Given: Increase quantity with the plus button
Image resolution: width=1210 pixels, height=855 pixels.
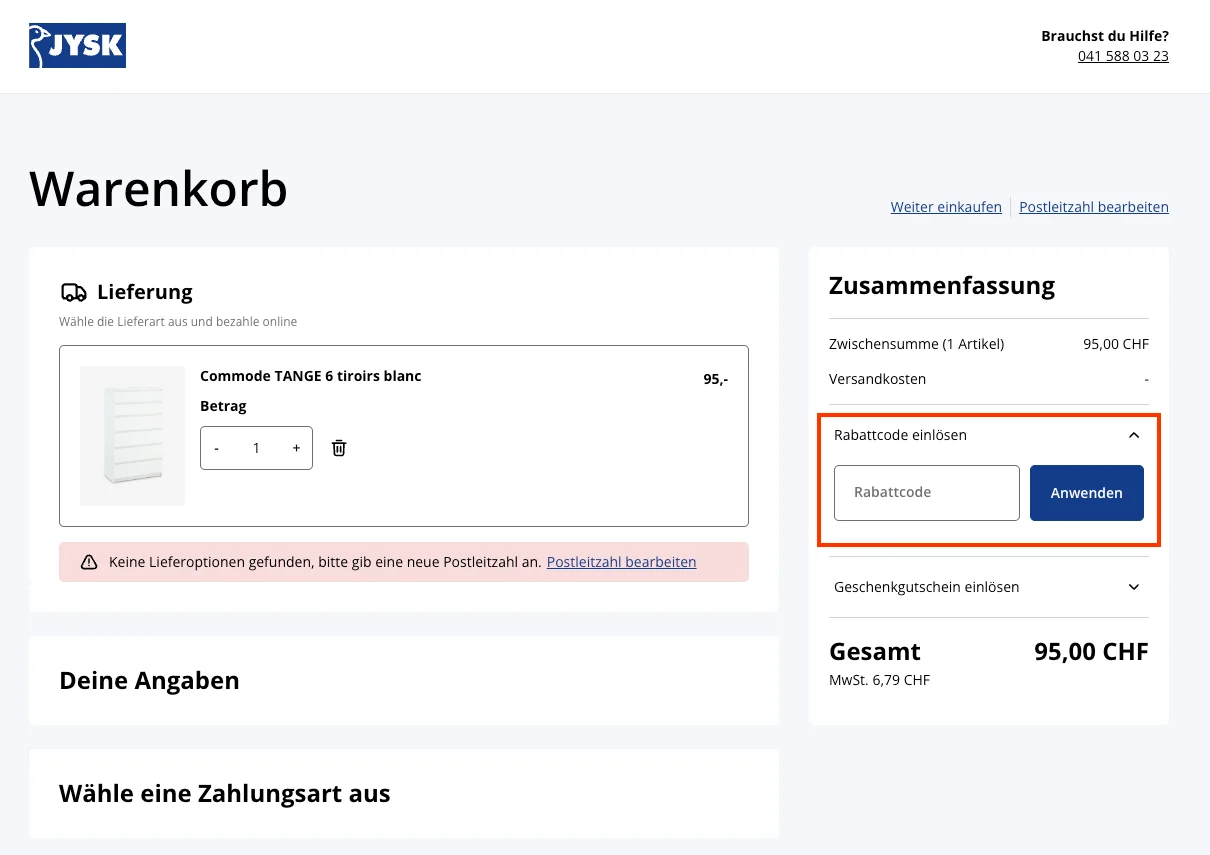Looking at the screenshot, I should click(x=296, y=448).
